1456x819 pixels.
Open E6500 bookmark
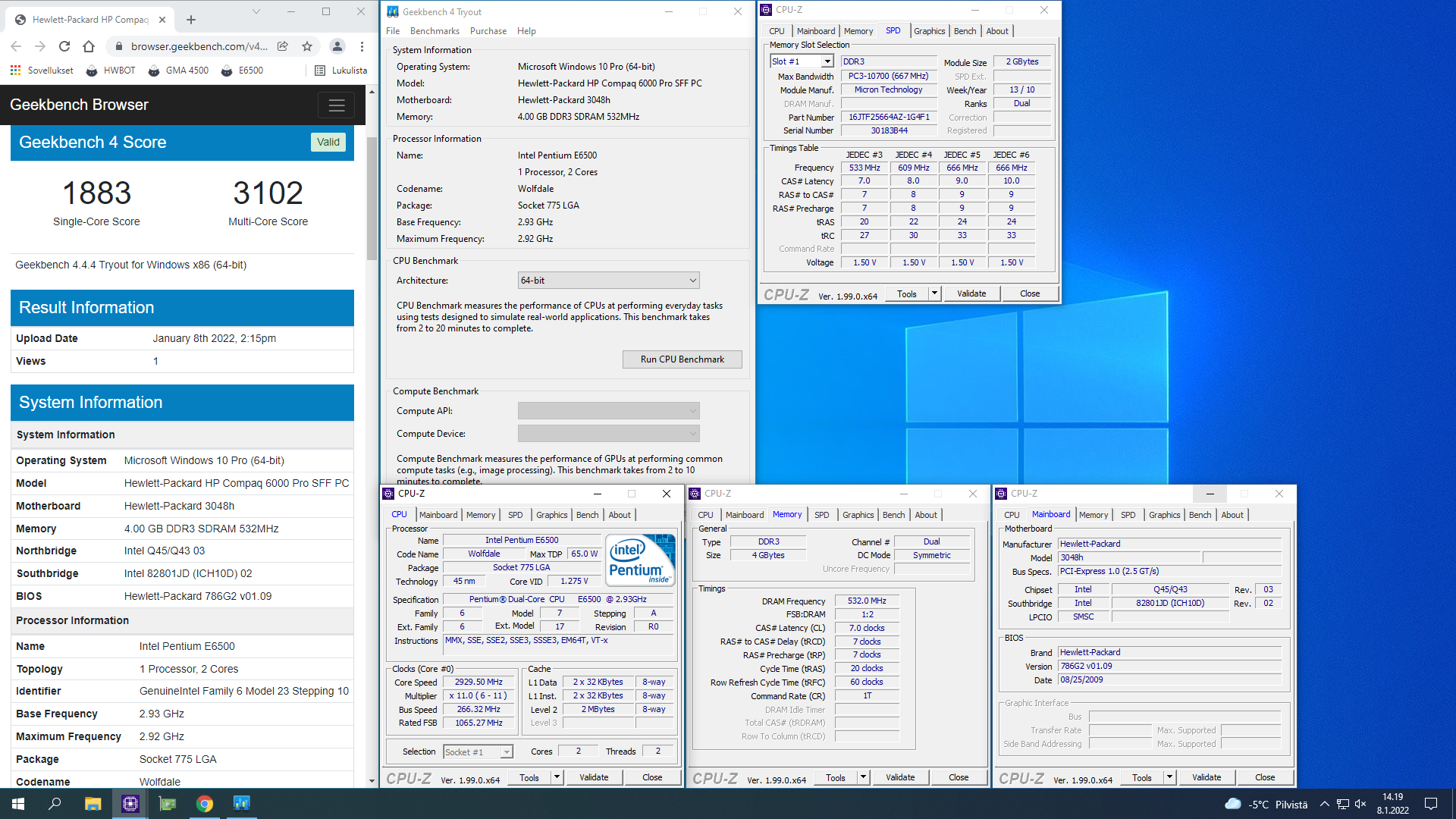pos(242,71)
